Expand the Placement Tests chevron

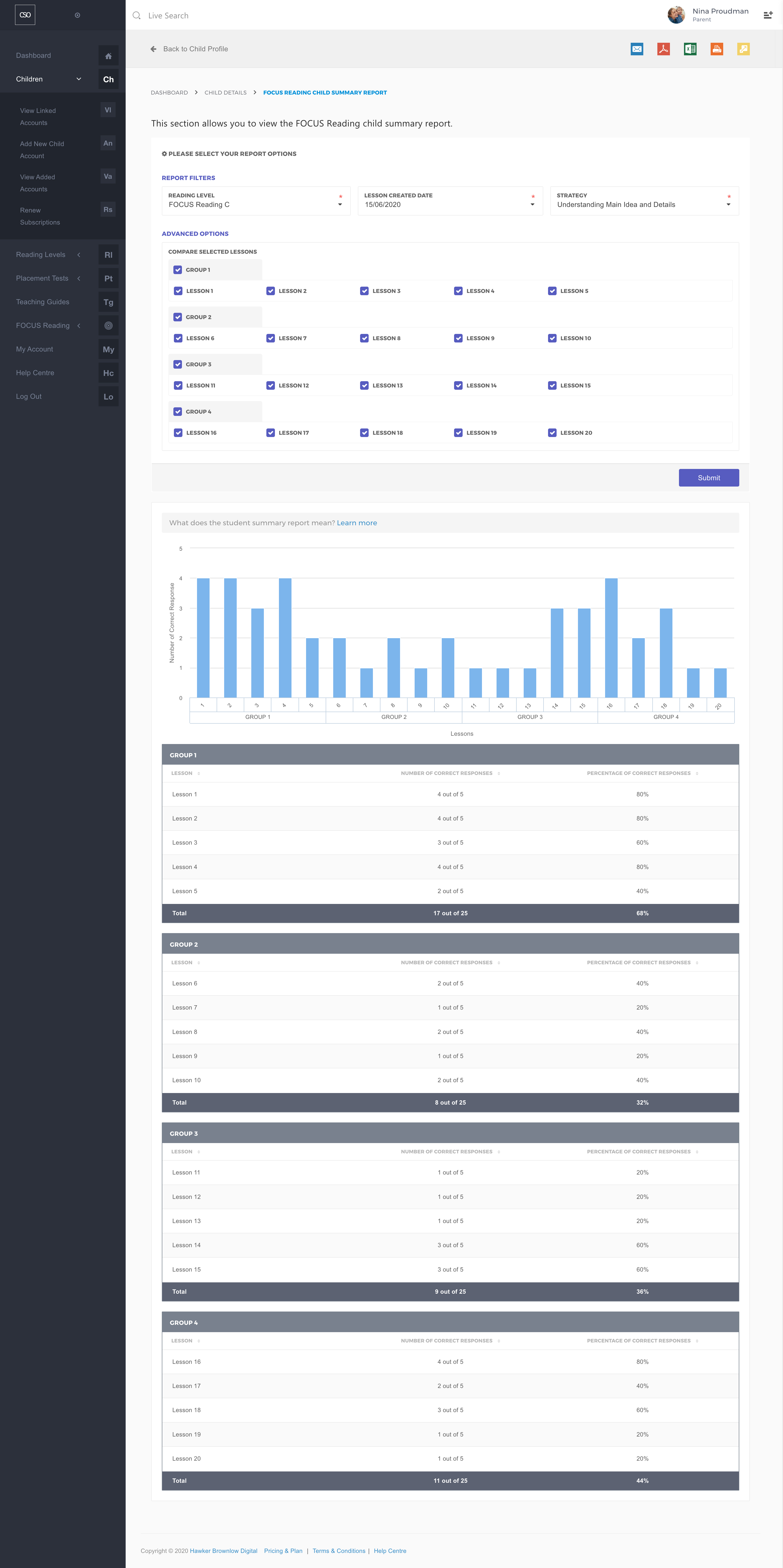78,279
